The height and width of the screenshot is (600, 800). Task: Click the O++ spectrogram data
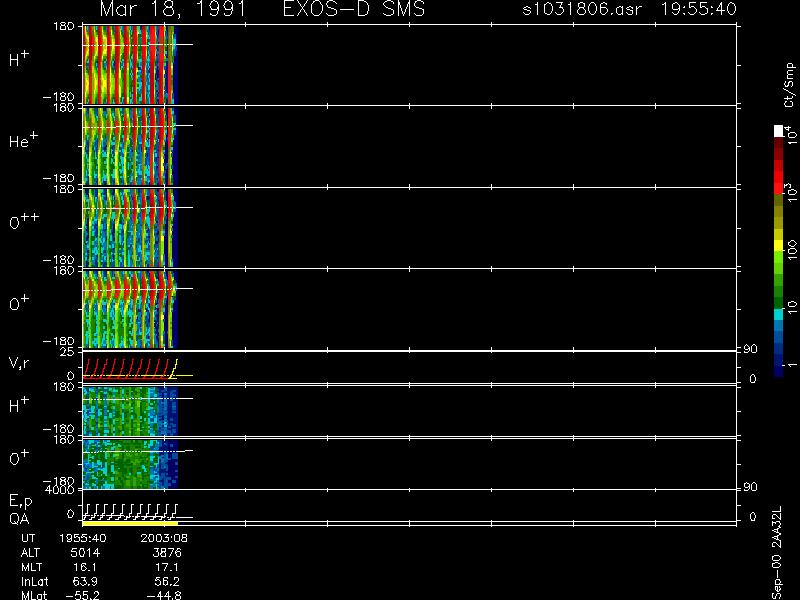tap(128, 228)
